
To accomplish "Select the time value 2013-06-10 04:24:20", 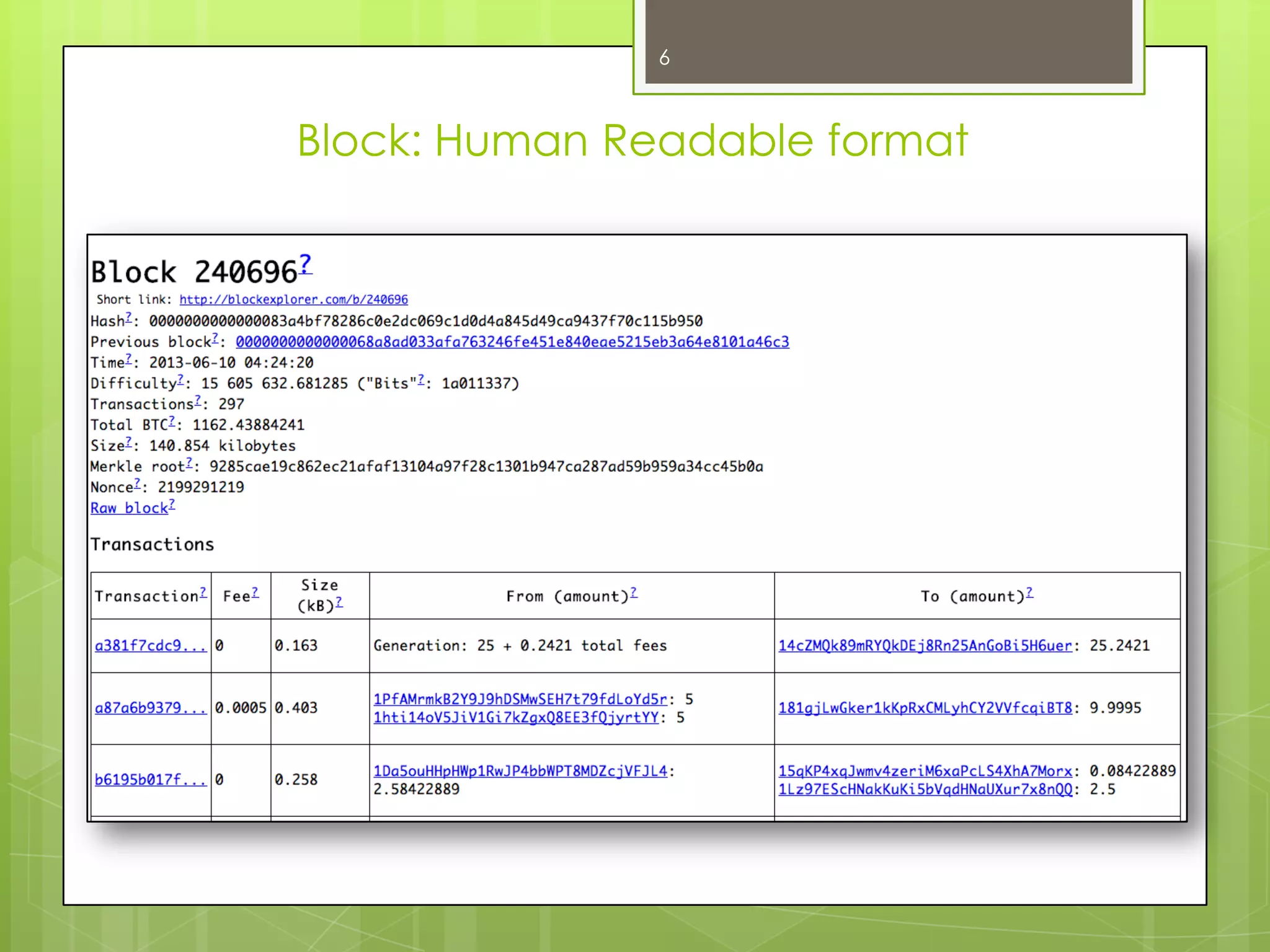I will coord(231,363).
